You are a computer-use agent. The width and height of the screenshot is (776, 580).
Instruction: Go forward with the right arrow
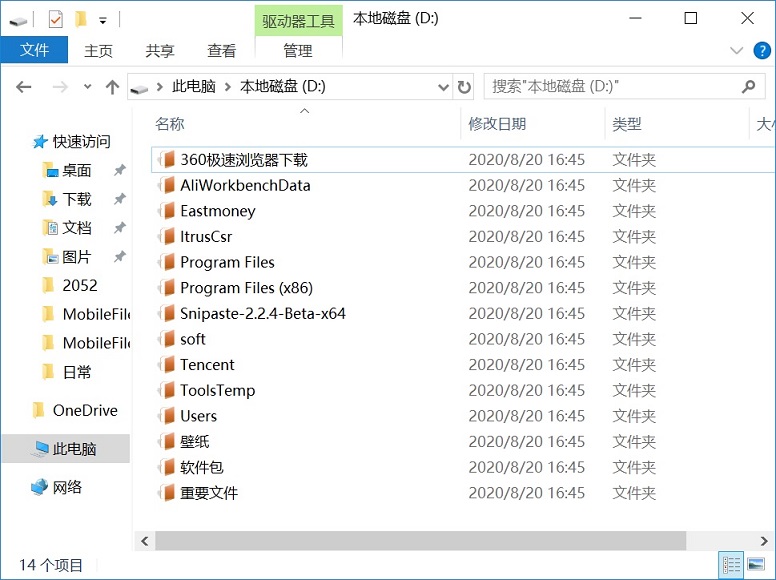pos(60,87)
